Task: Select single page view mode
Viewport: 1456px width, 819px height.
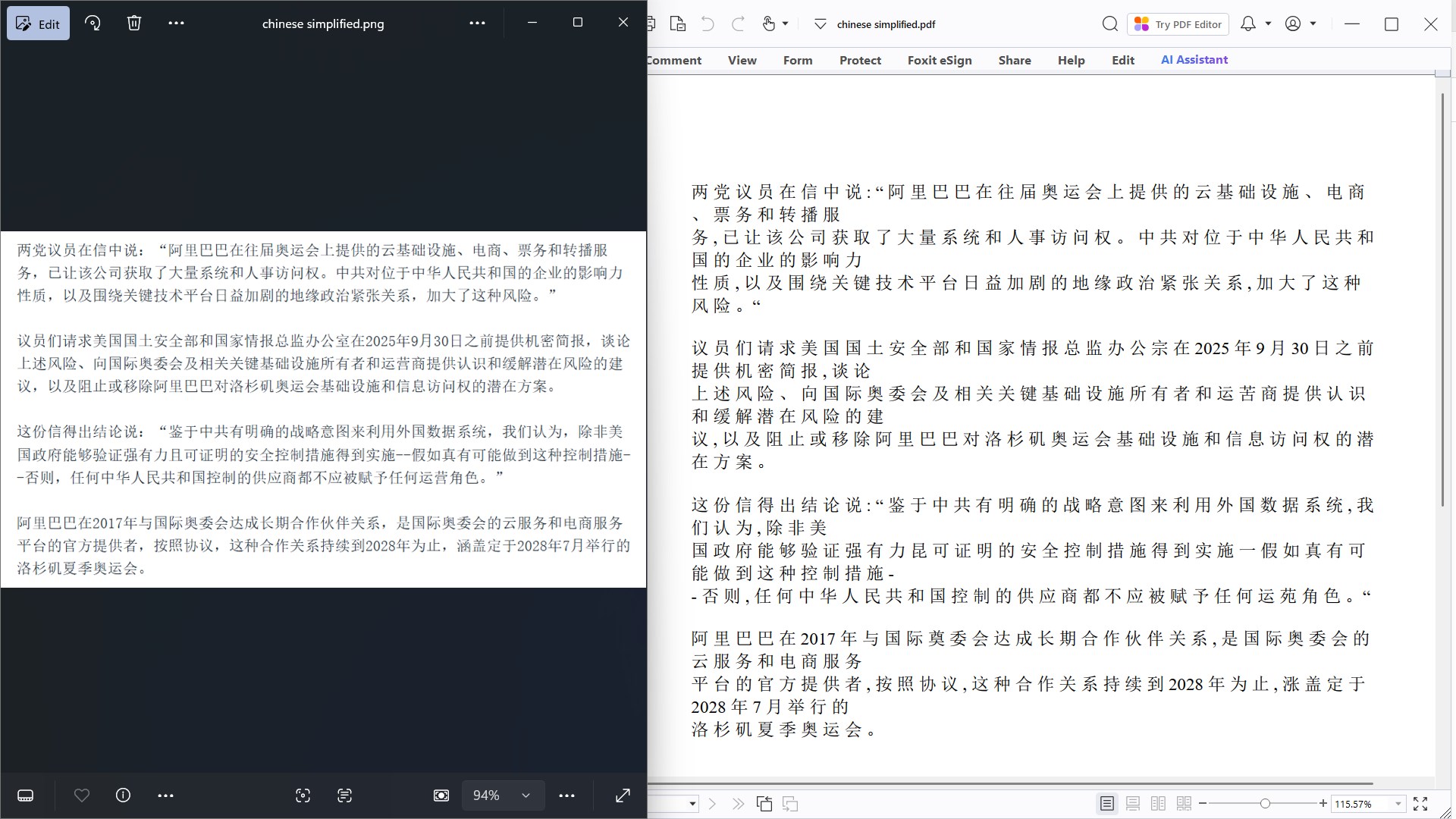Action: pyautogui.click(x=1107, y=804)
